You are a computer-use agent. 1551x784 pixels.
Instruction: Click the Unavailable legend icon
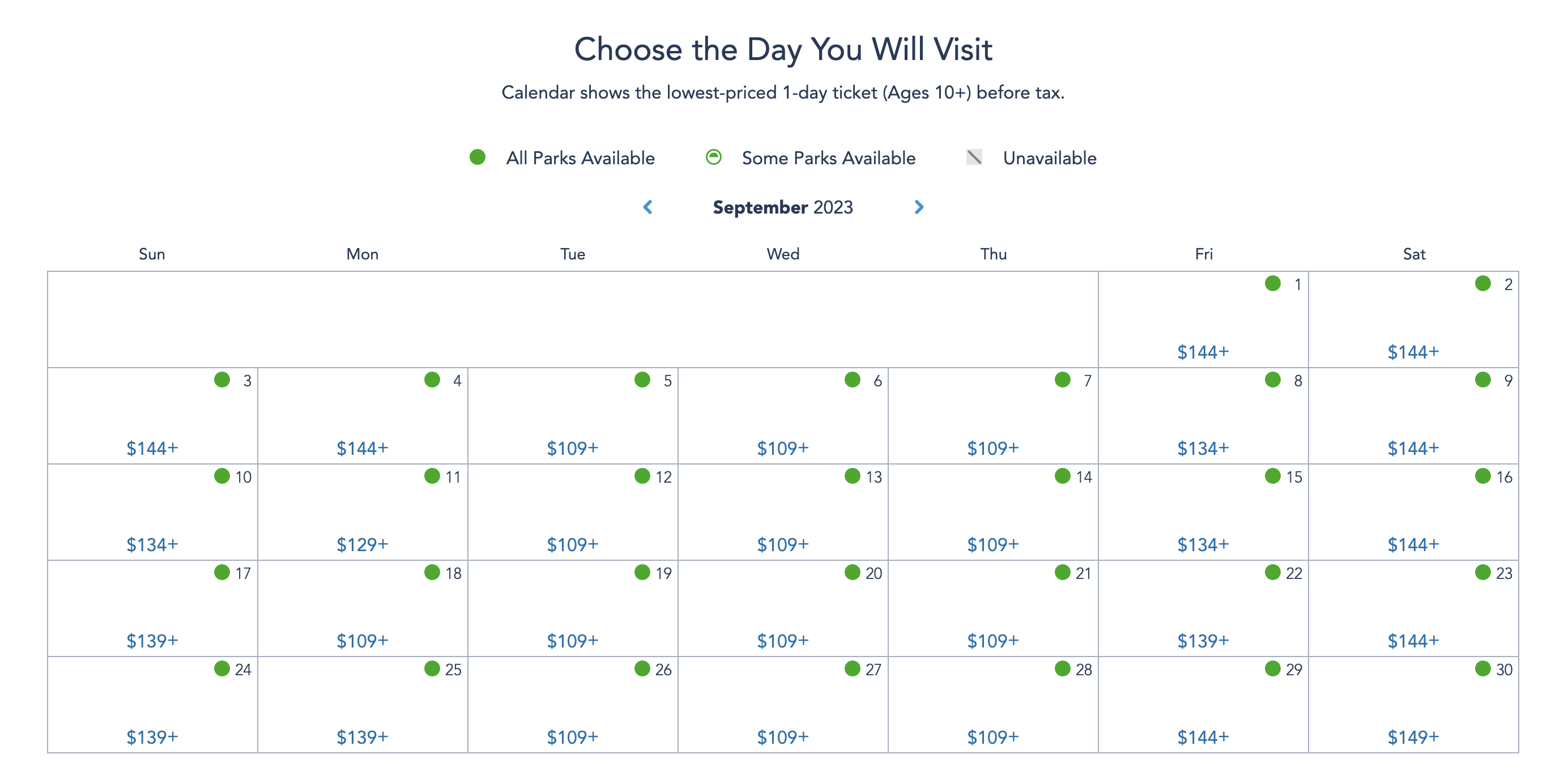tap(974, 157)
